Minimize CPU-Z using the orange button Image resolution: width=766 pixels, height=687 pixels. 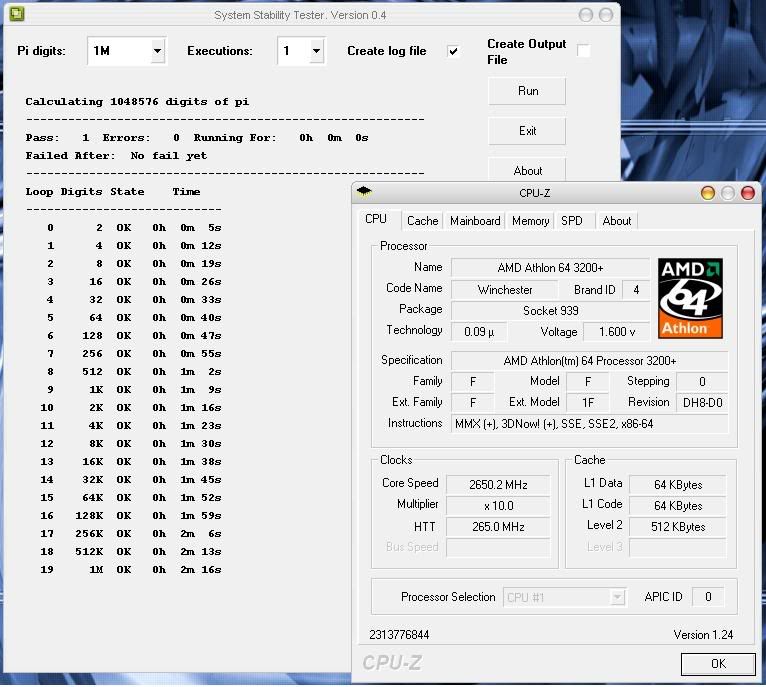click(707, 193)
